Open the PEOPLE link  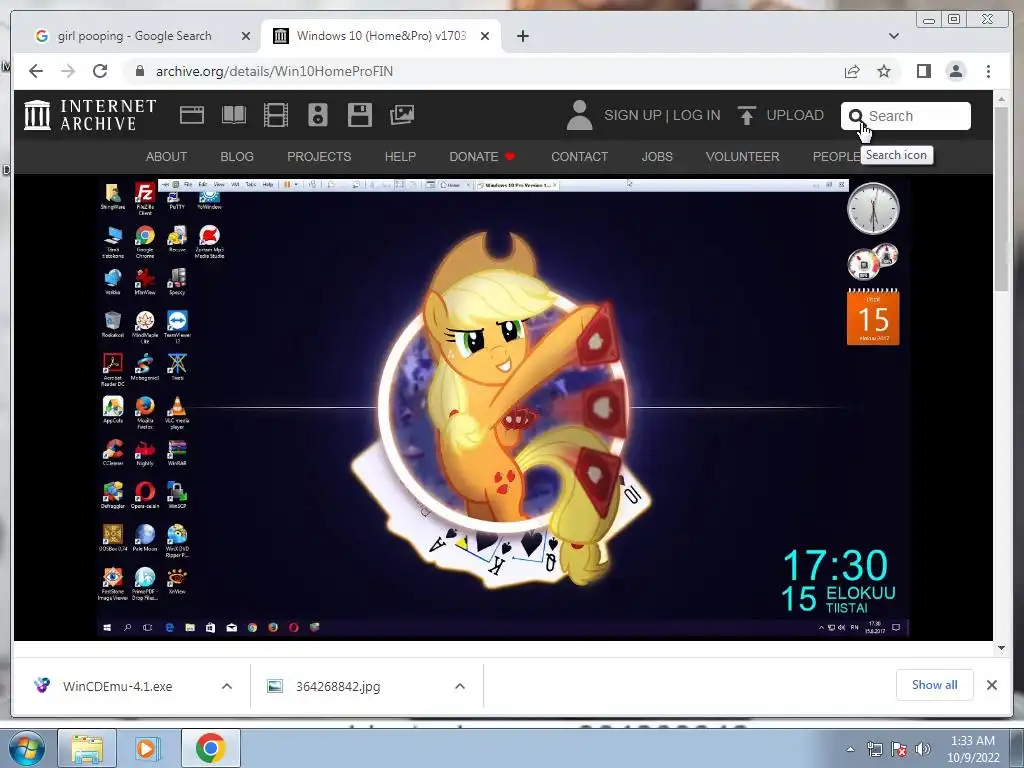[836, 157]
